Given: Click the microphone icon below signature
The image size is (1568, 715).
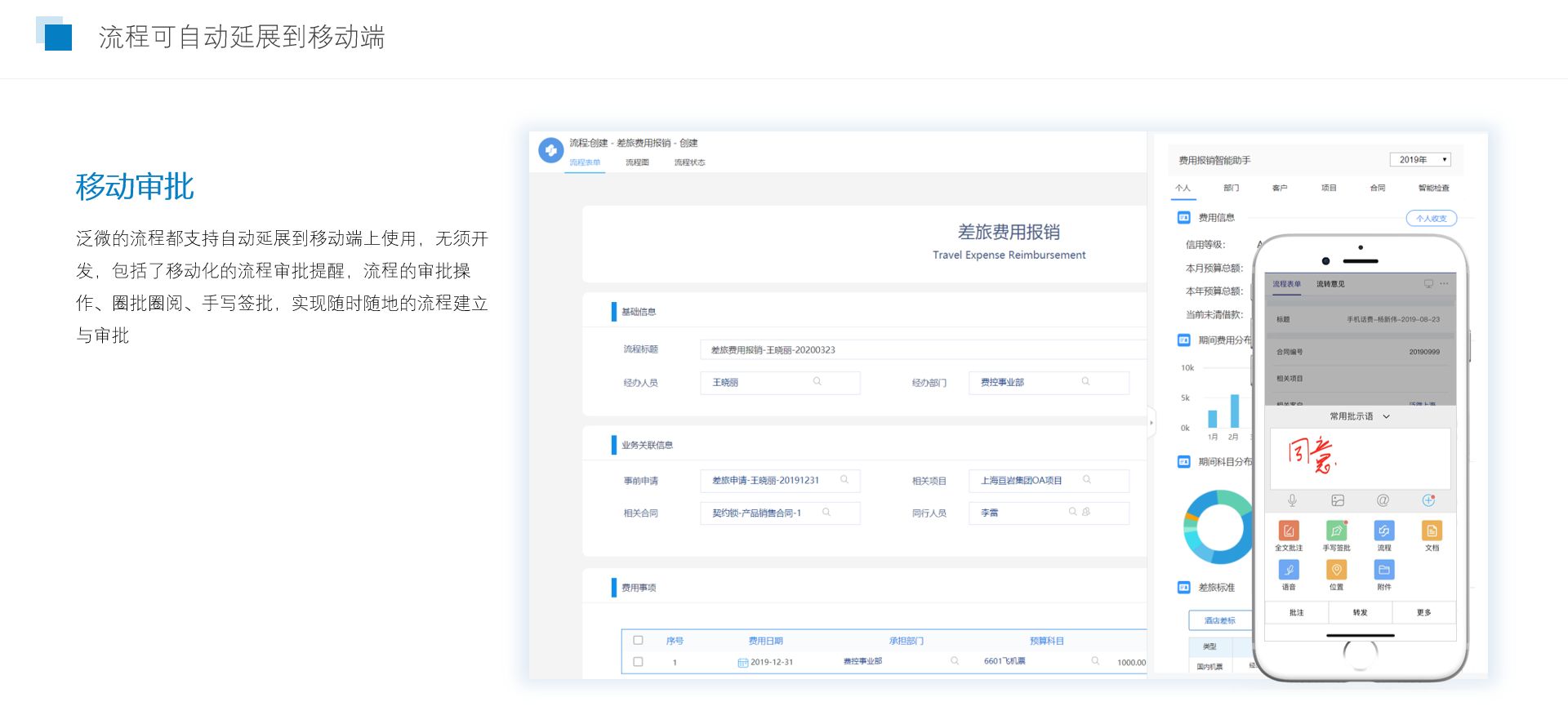Looking at the screenshot, I should pos(1292,500).
